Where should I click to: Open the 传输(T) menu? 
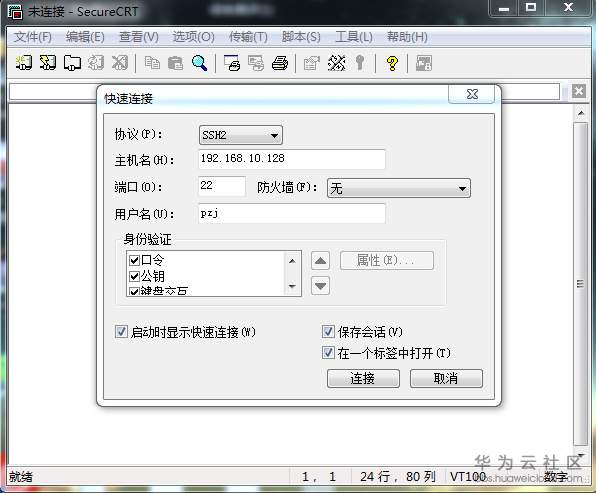tap(248, 37)
